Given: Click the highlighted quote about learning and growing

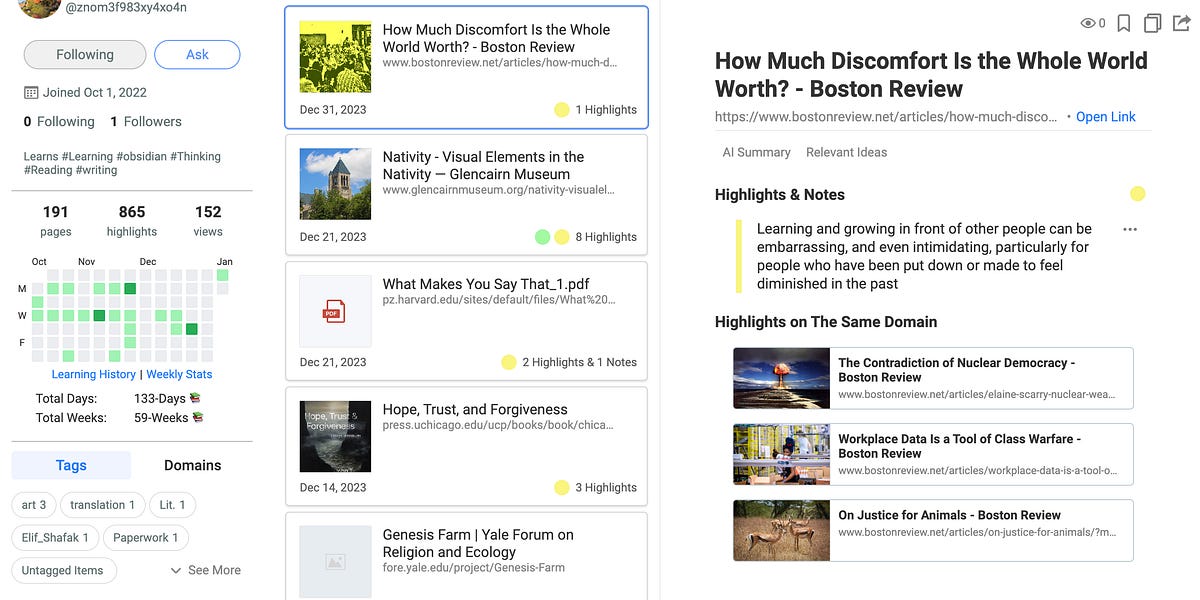Looking at the screenshot, I should coord(924,256).
